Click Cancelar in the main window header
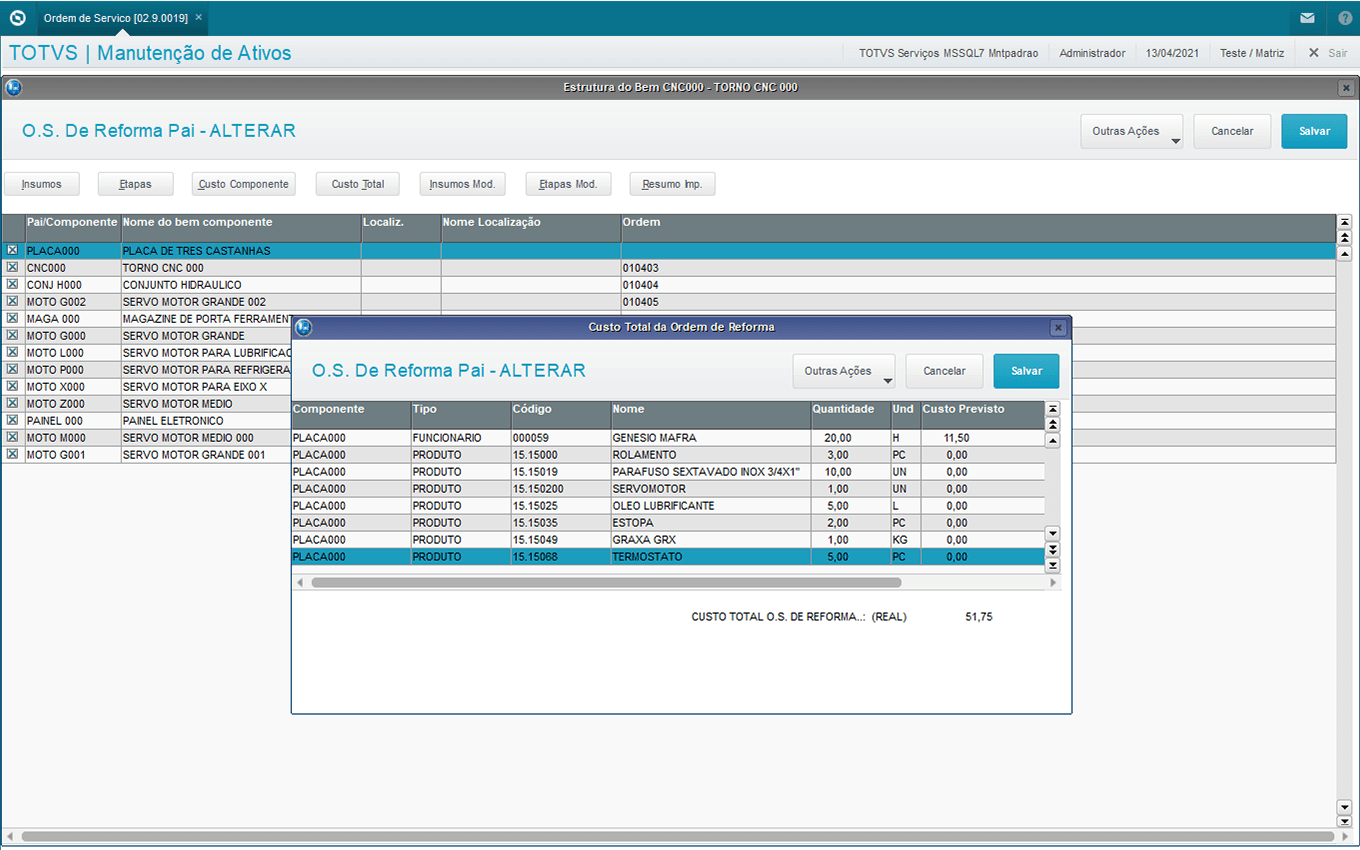Screen dimensions: 1360x850 (1232, 131)
